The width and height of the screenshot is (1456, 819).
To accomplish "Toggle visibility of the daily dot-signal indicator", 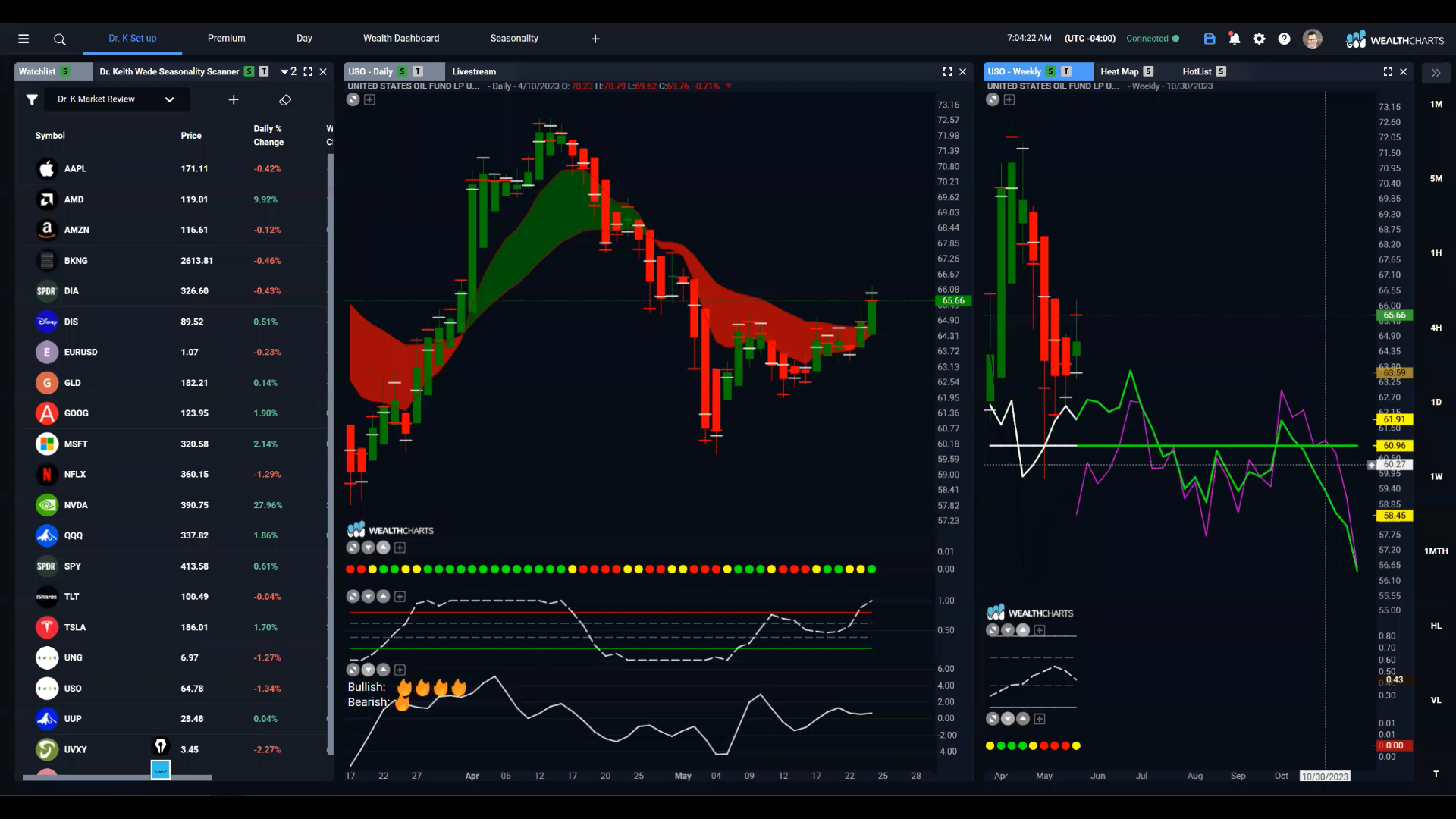I will pyautogui.click(x=353, y=548).
